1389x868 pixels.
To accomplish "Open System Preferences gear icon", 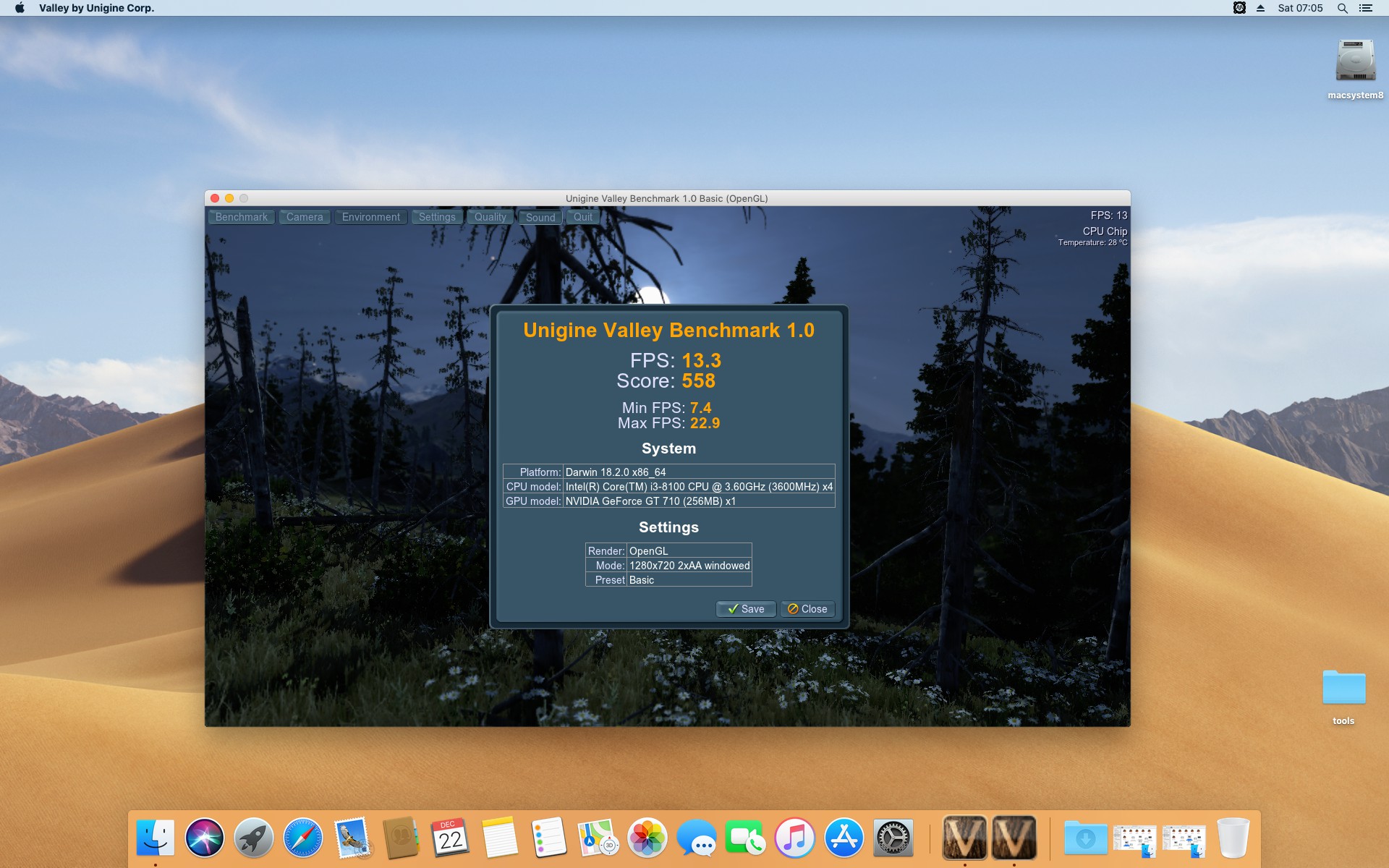I will [893, 838].
